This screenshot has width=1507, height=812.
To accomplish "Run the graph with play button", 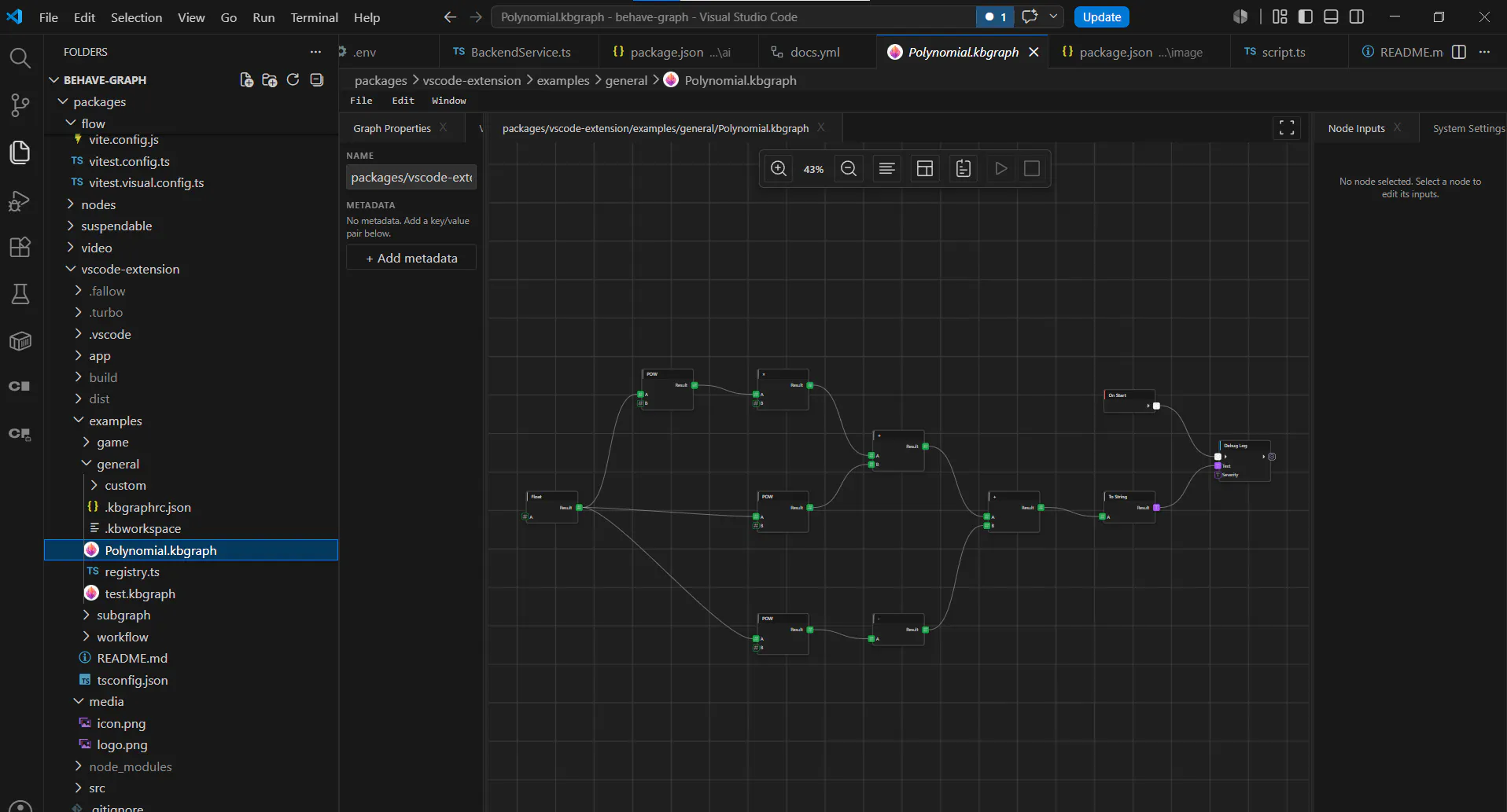I will click(1001, 169).
